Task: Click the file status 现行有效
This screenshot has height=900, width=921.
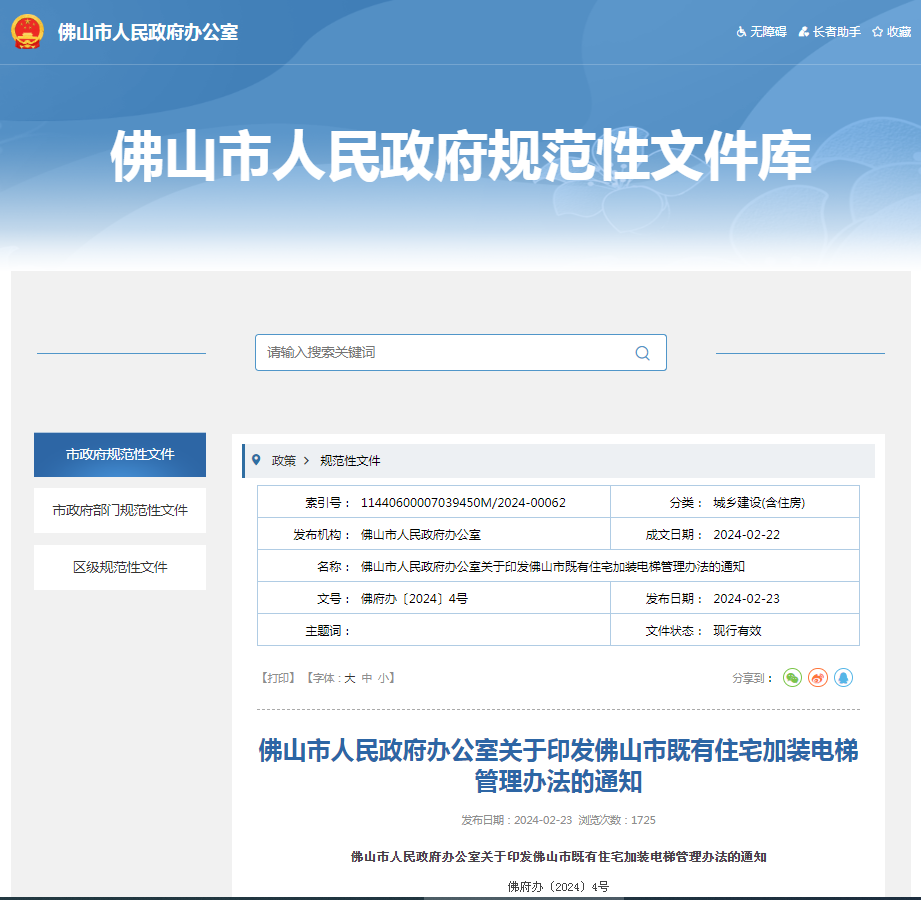Action: tap(737, 631)
